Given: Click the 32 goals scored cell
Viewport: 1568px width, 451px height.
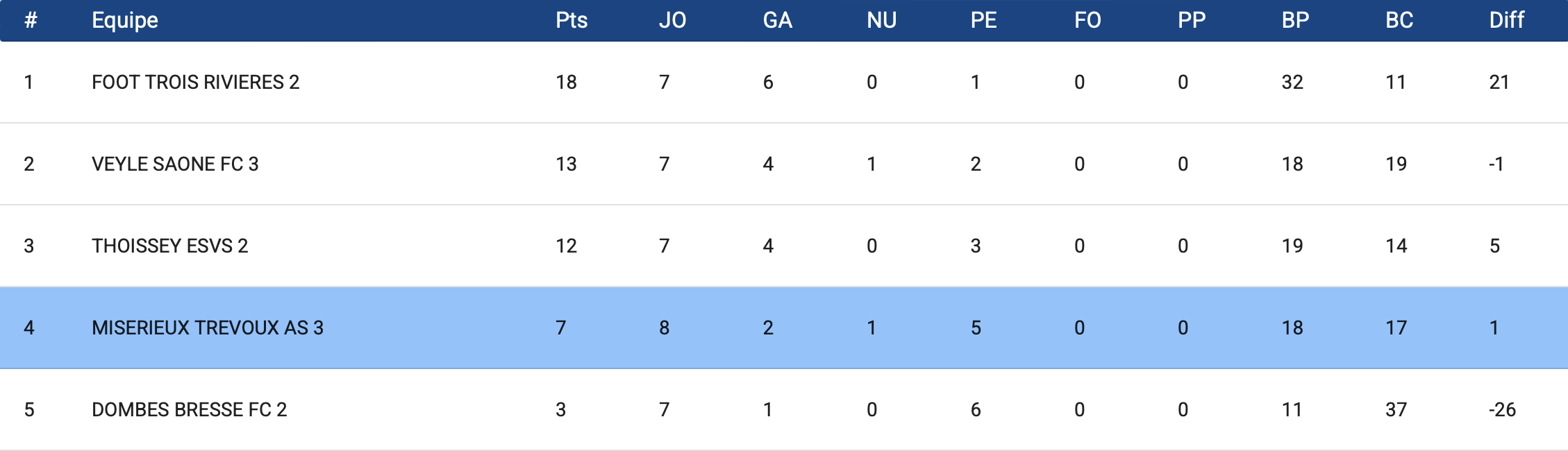Looking at the screenshot, I should [x=1292, y=82].
